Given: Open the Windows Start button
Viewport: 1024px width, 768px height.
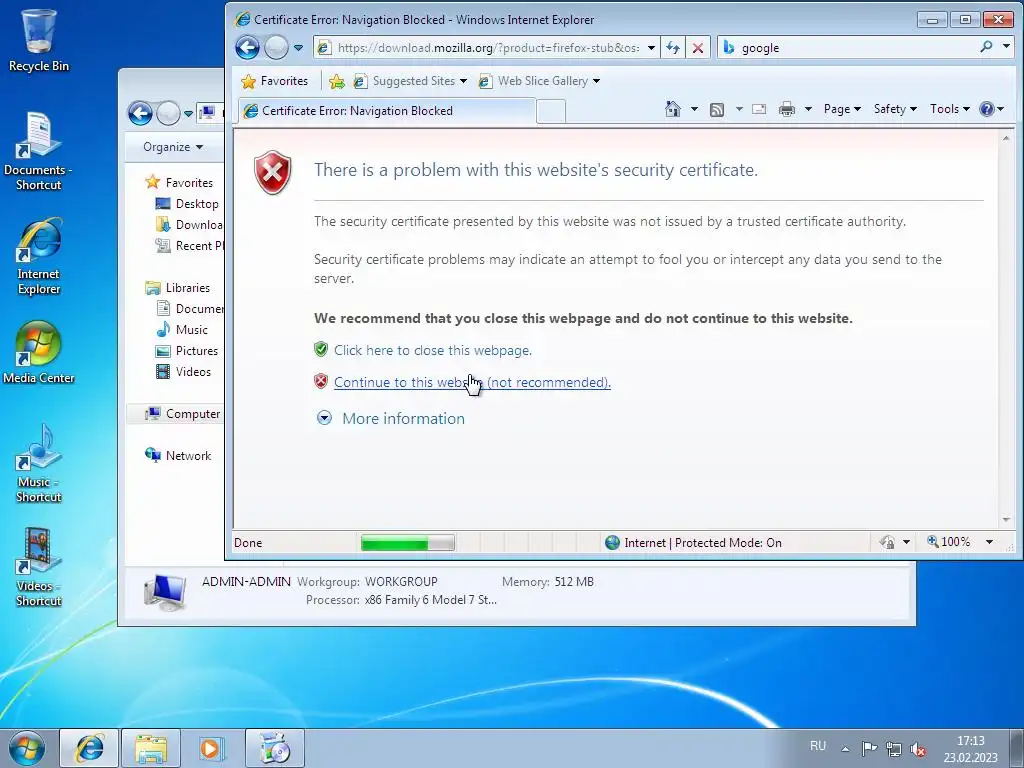Looking at the screenshot, I should pyautogui.click(x=27, y=748).
